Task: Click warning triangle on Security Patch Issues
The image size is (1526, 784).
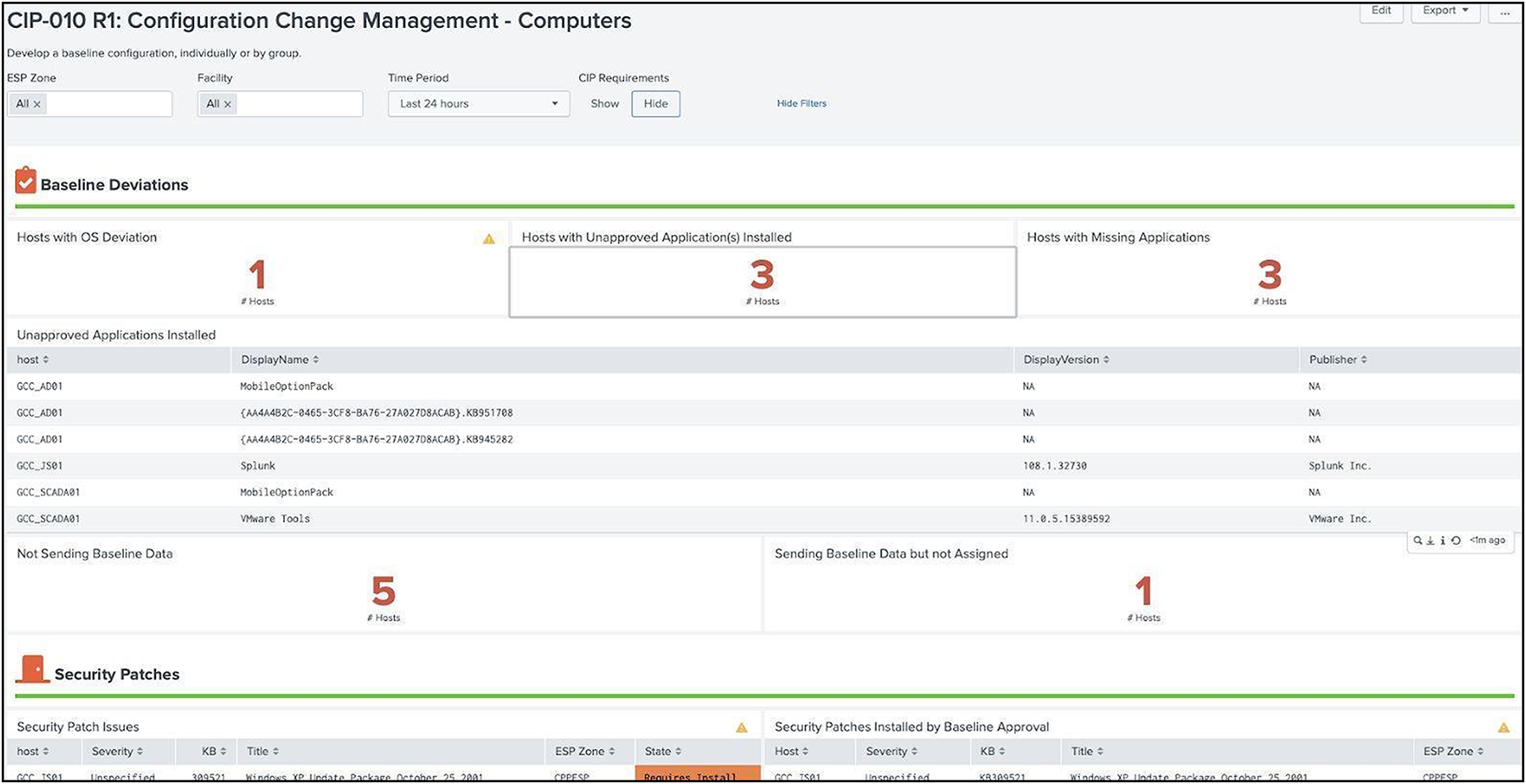Action: tap(742, 727)
